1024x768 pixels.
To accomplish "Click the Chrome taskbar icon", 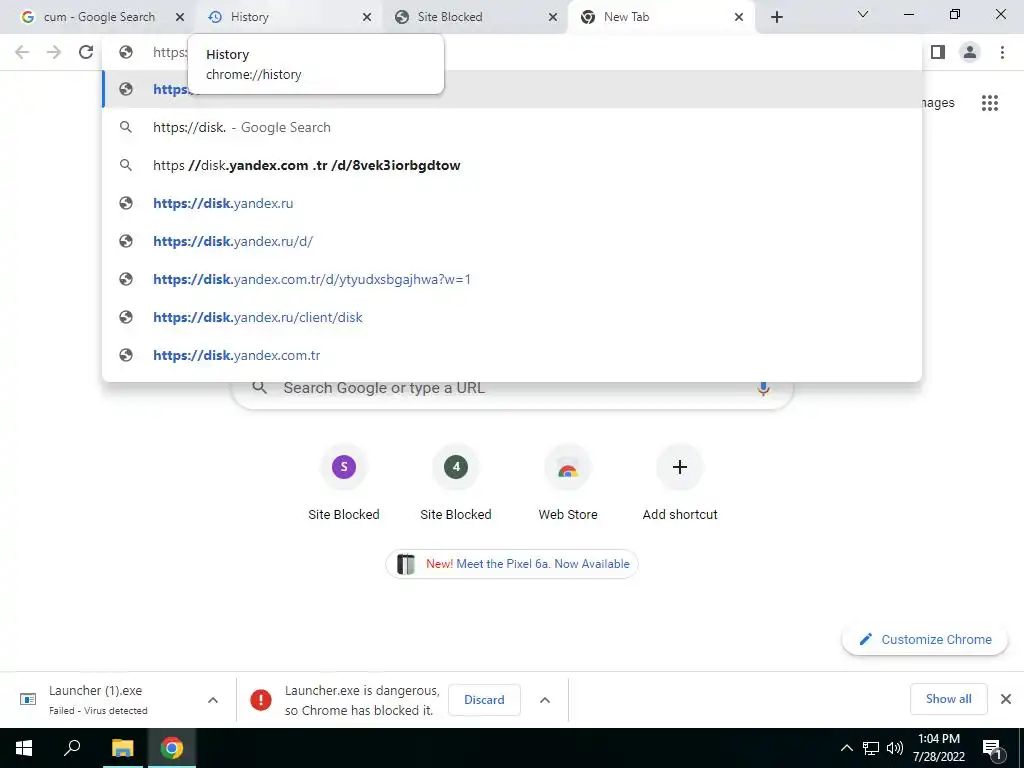I will click(172, 748).
